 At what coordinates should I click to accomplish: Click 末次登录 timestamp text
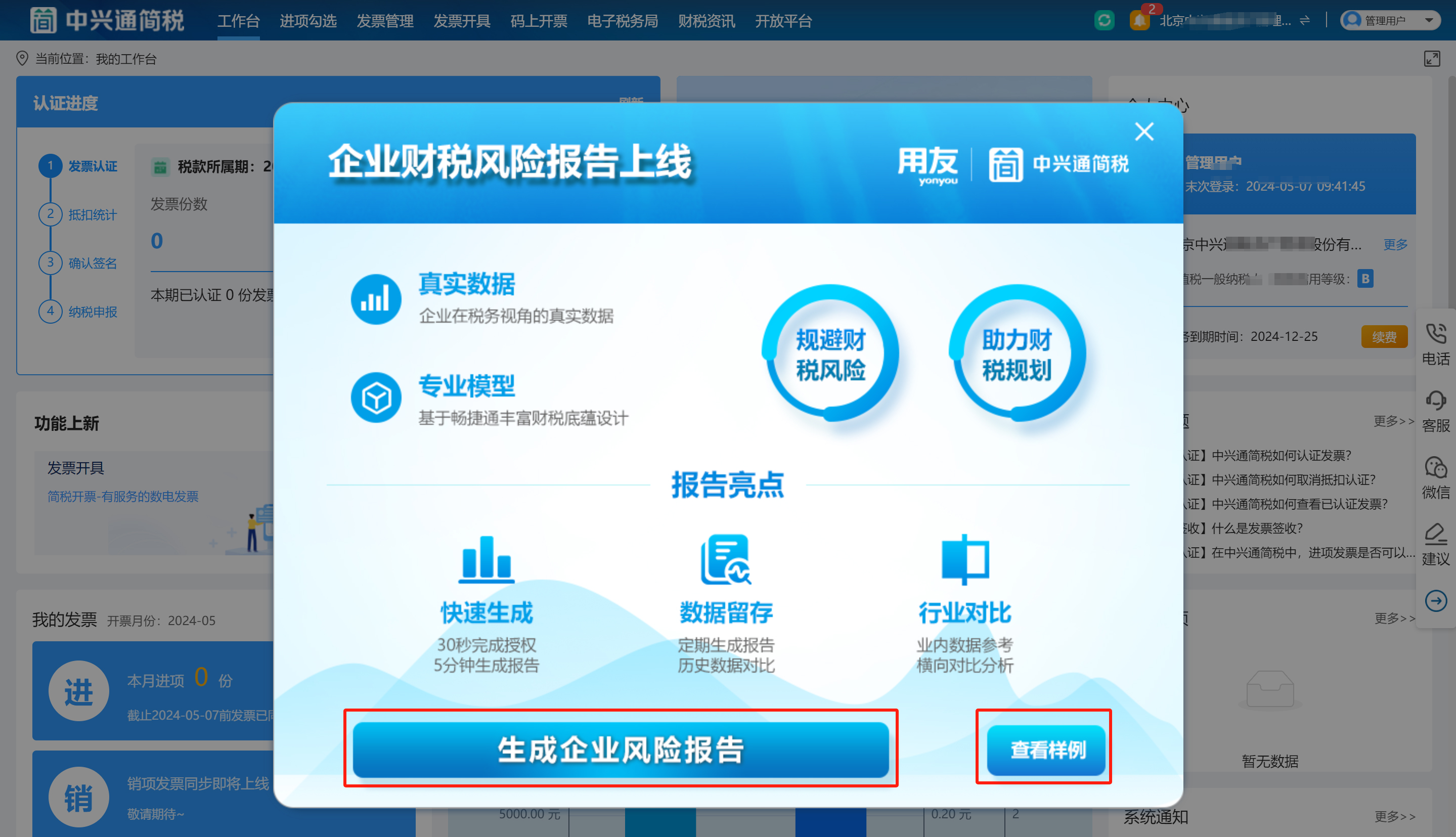pyautogui.click(x=1275, y=186)
